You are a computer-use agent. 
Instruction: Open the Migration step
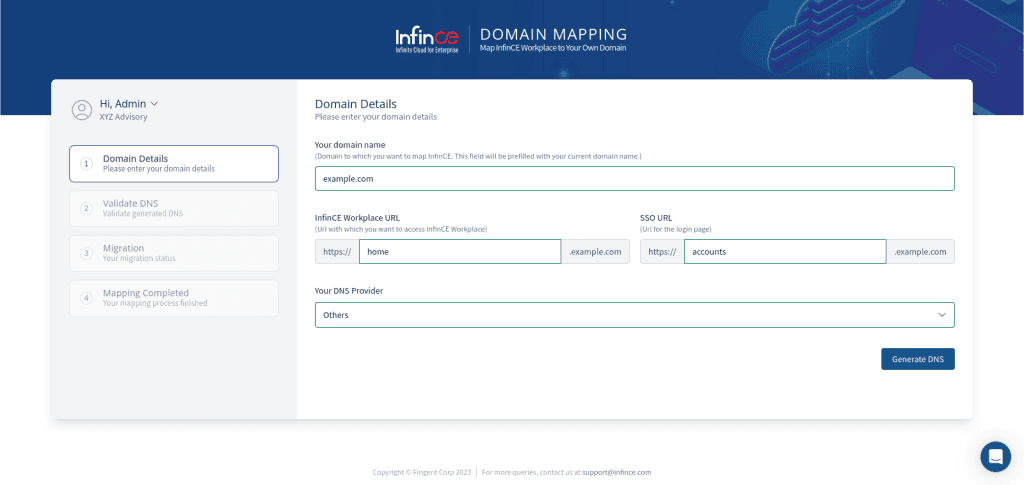point(174,253)
